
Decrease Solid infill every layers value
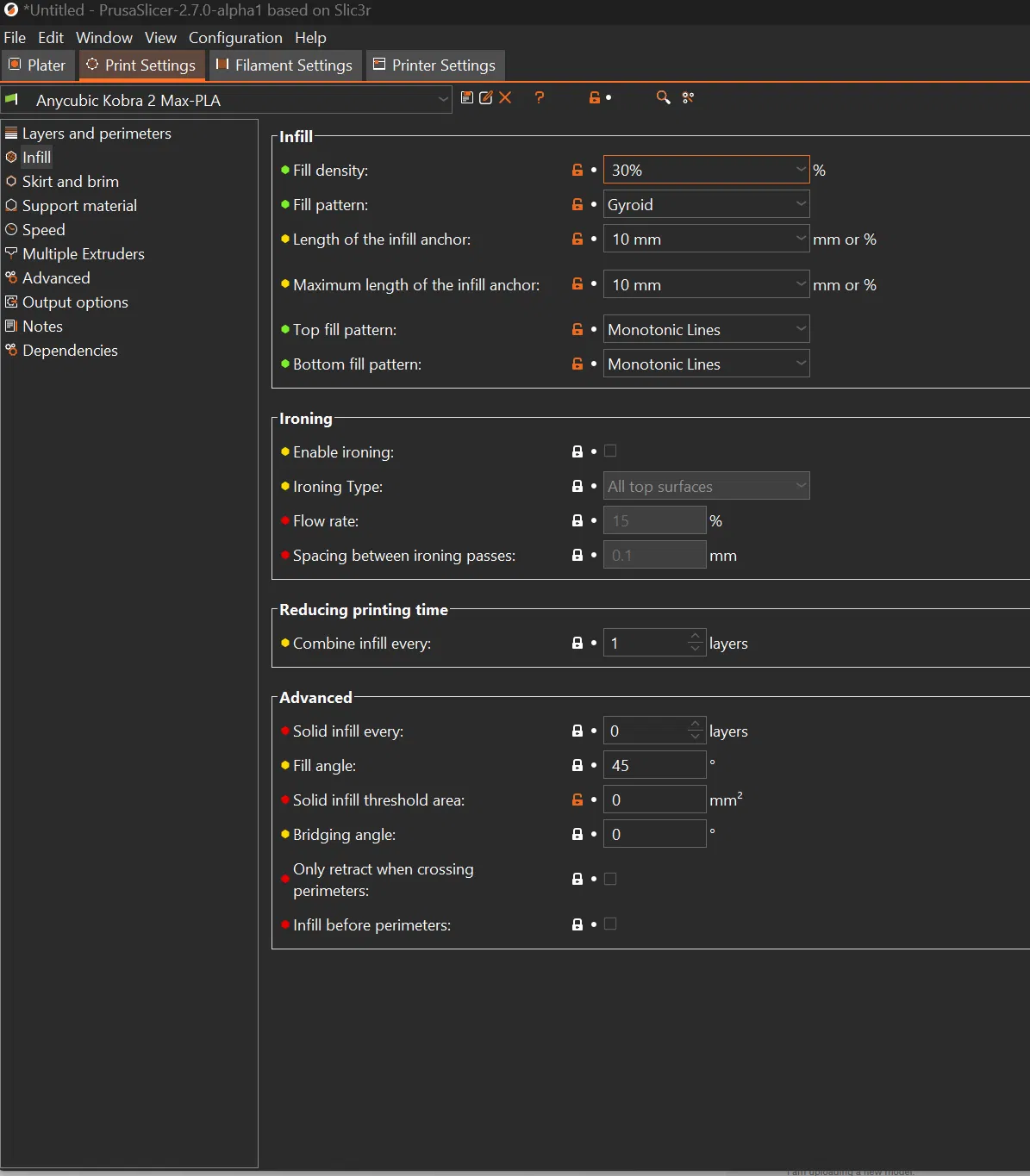click(696, 737)
